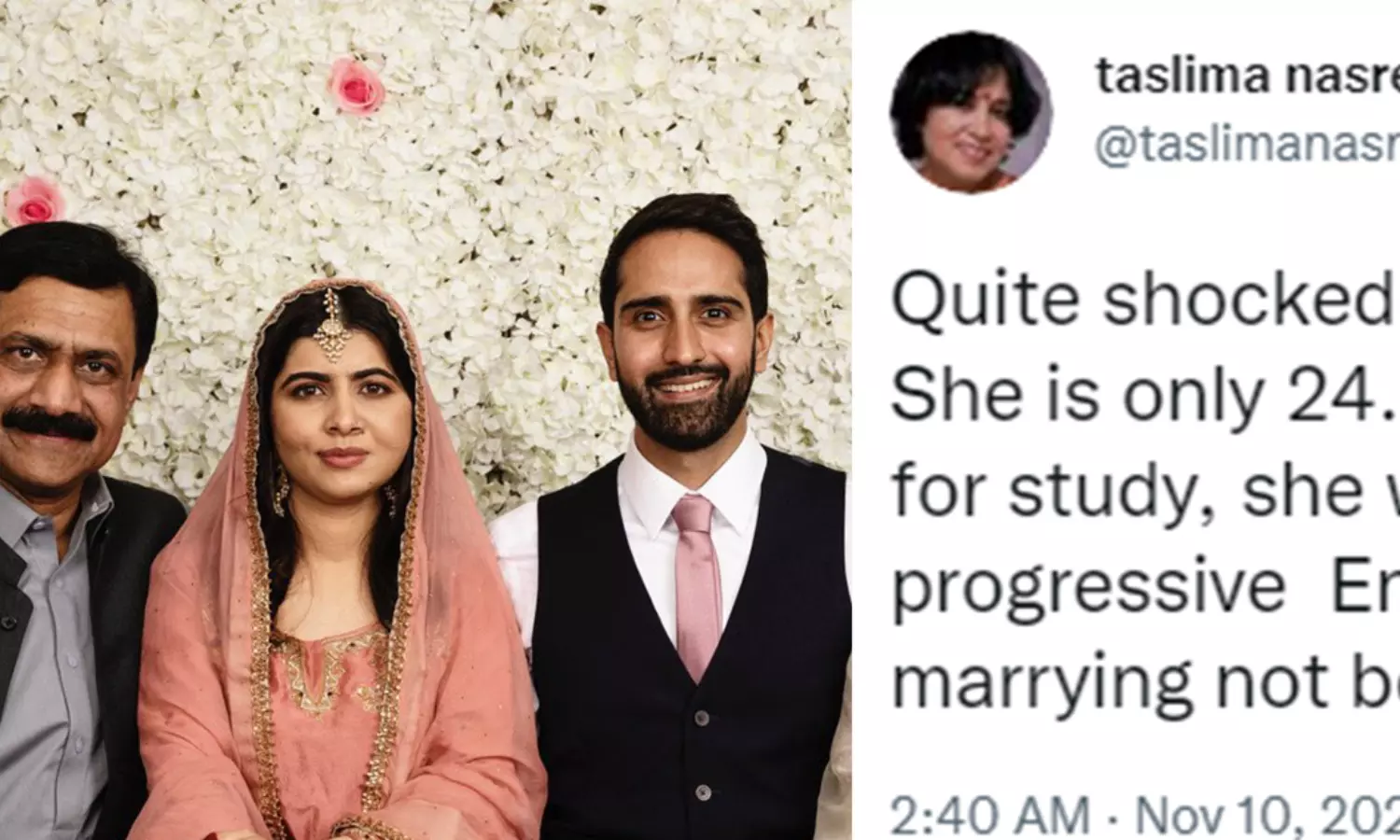
Task: Open the tweet author's profile picture
Action: (x=972, y=117)
